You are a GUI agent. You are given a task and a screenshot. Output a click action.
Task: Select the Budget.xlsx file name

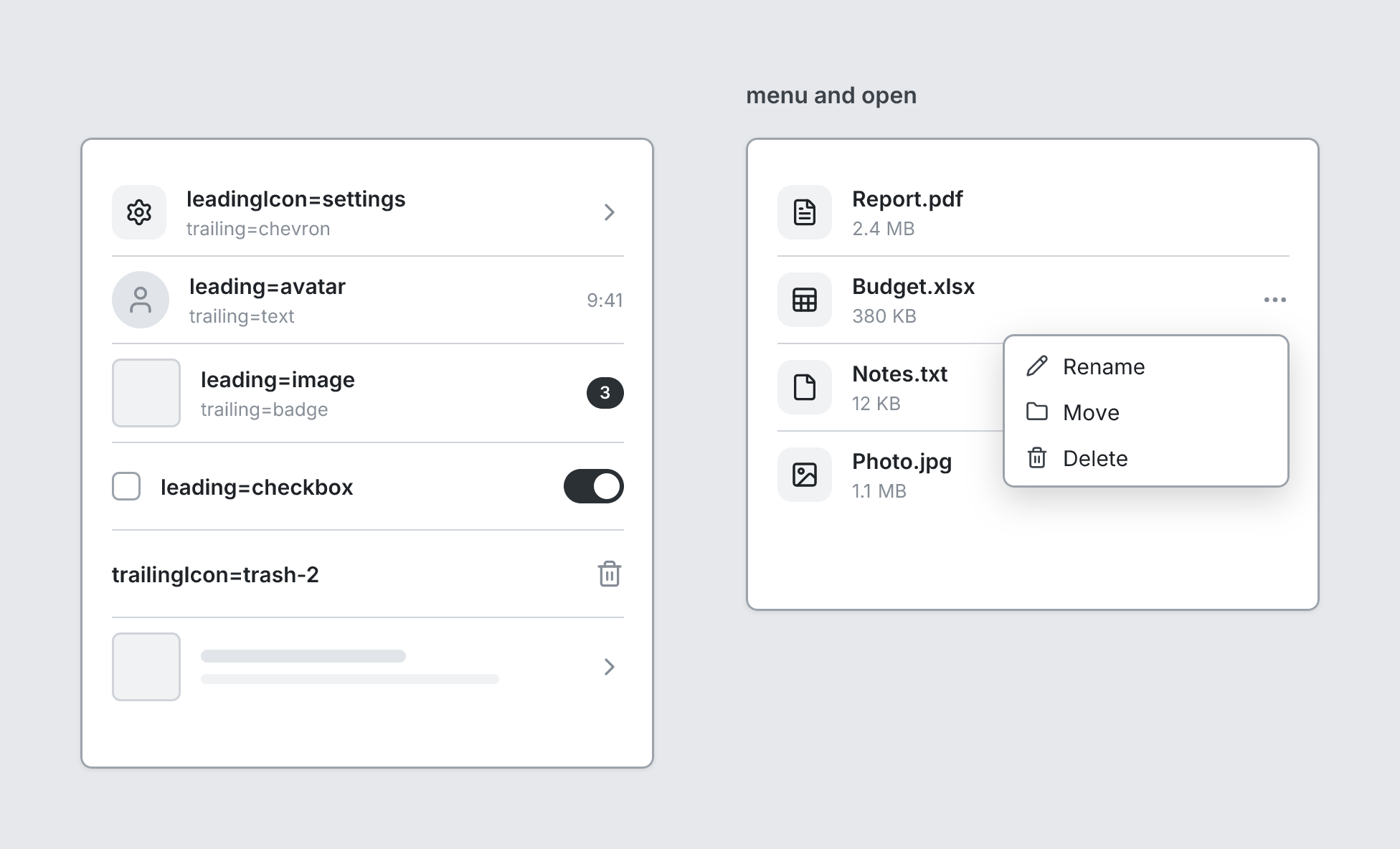coord(913,287)
